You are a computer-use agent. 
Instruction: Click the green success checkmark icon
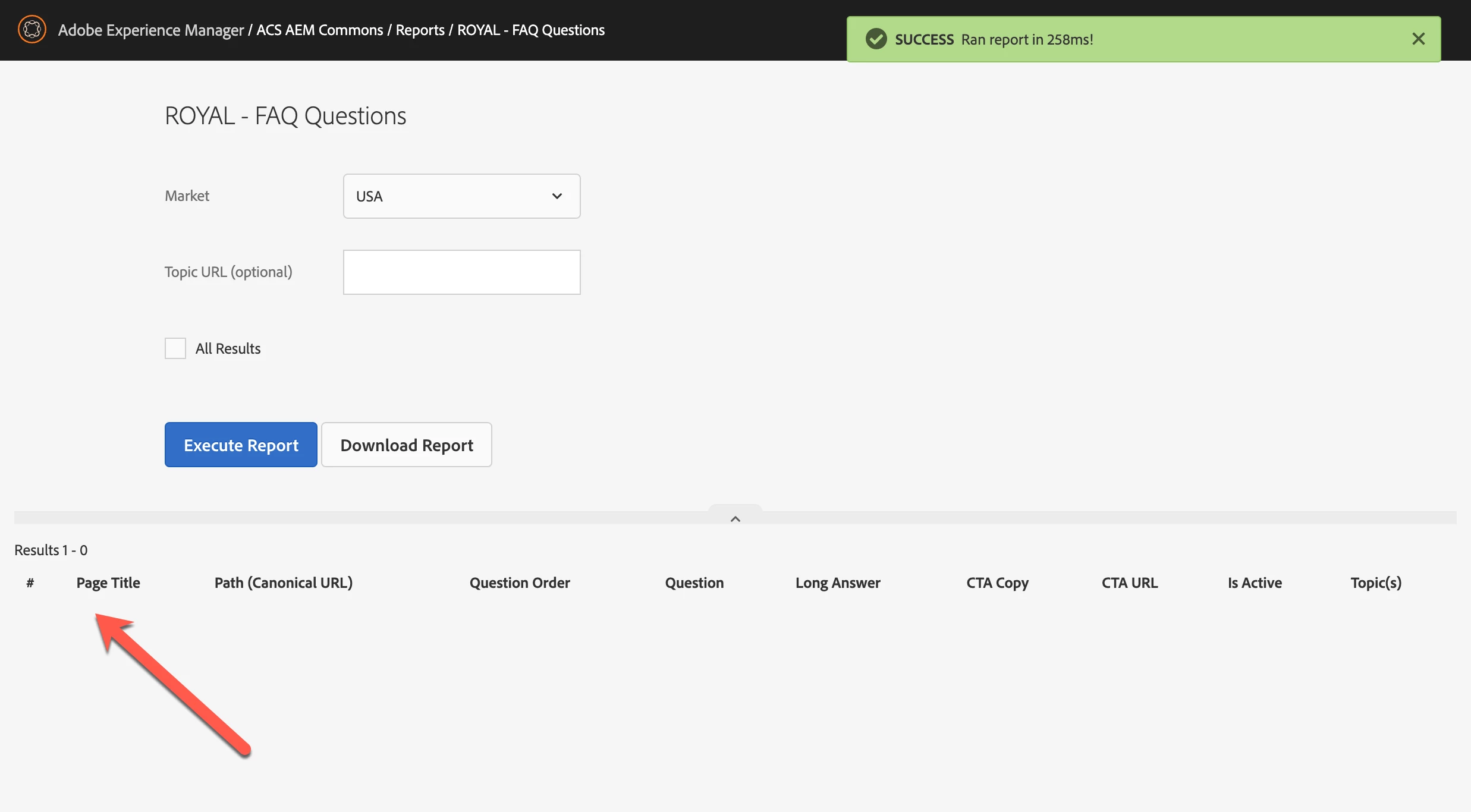(x=876, y=39)
